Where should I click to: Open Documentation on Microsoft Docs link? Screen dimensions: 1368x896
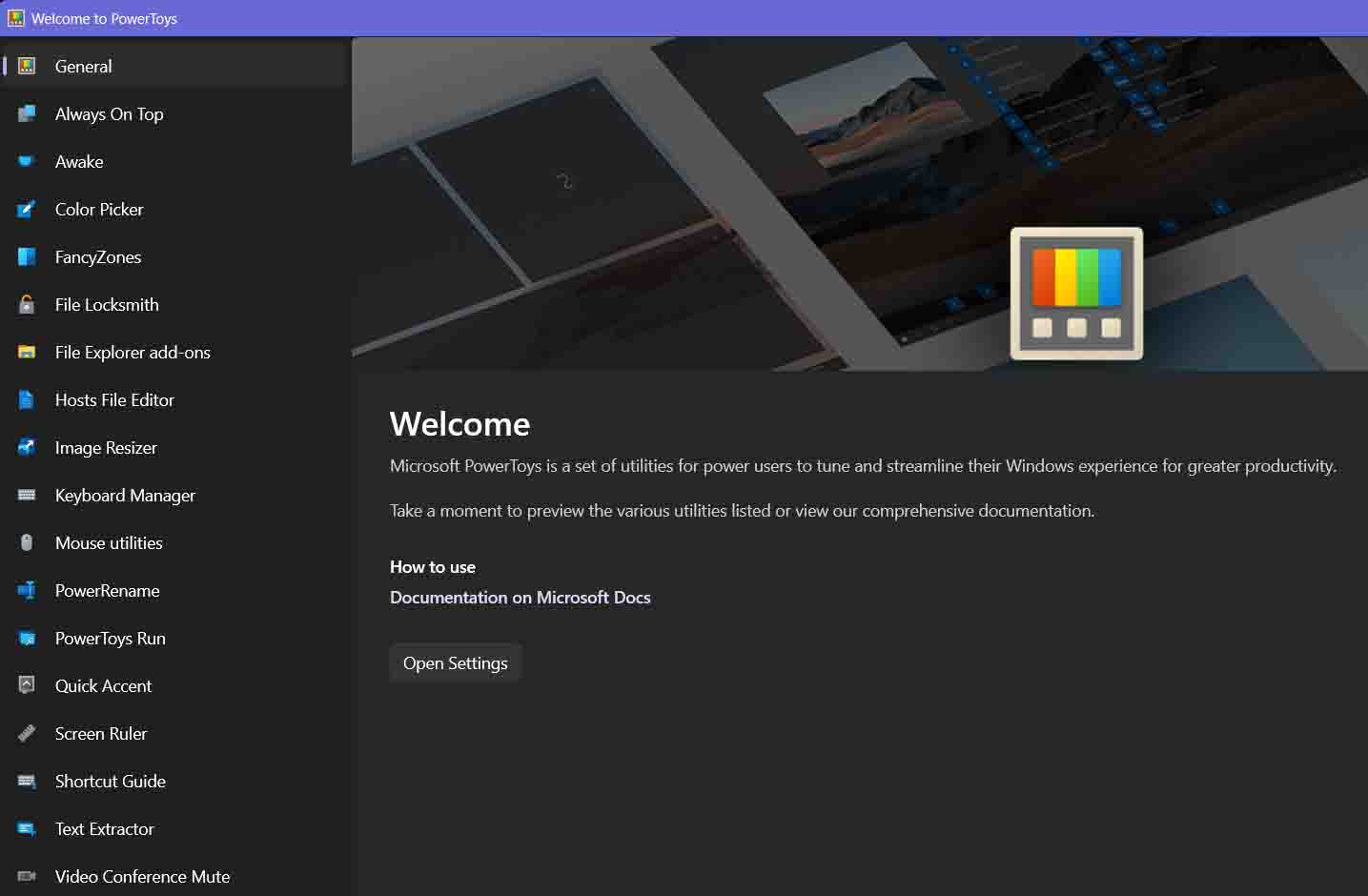tap(520, 598)
